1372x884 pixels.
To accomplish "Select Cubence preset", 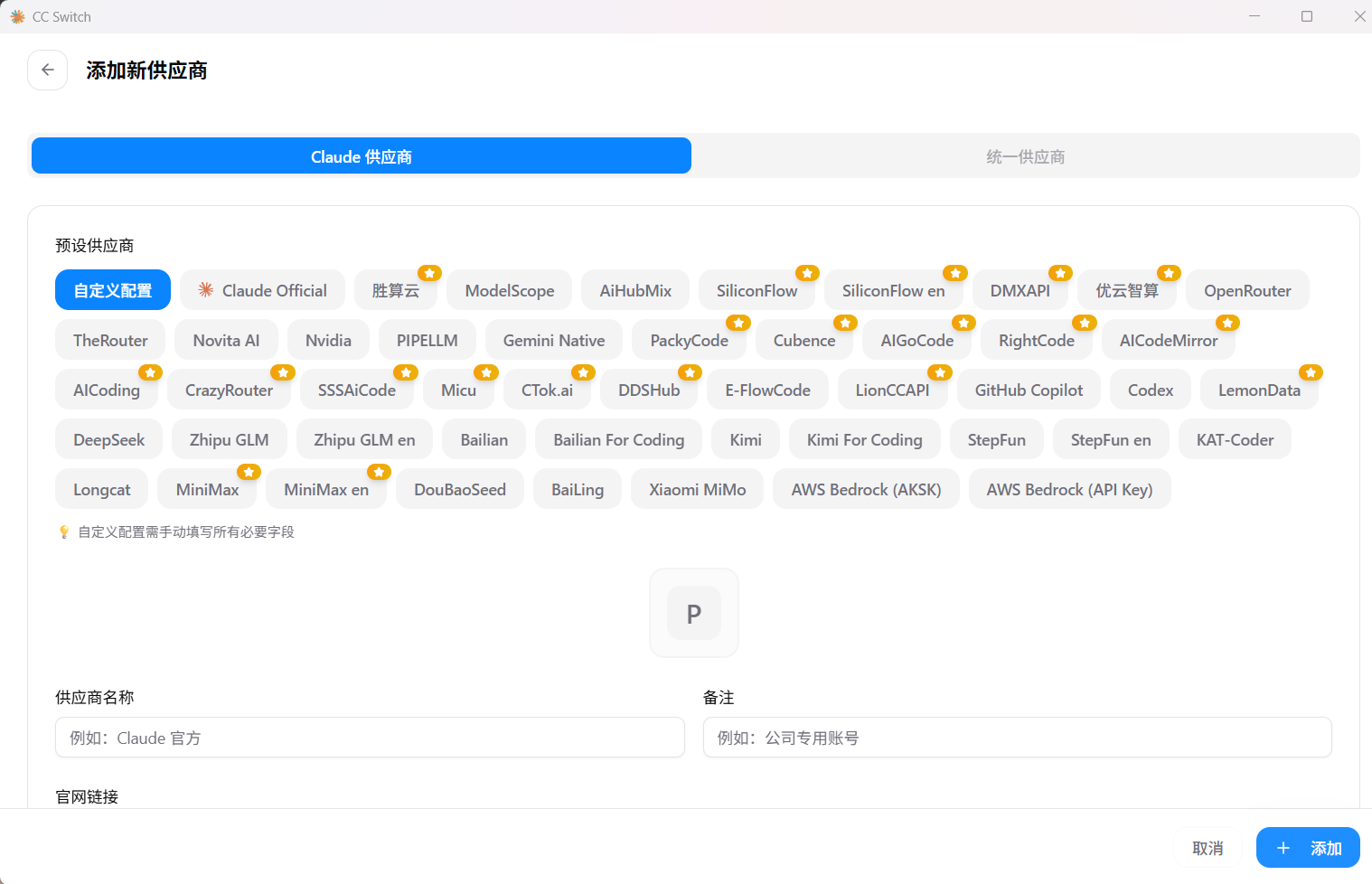I will (x=804, y=340).
